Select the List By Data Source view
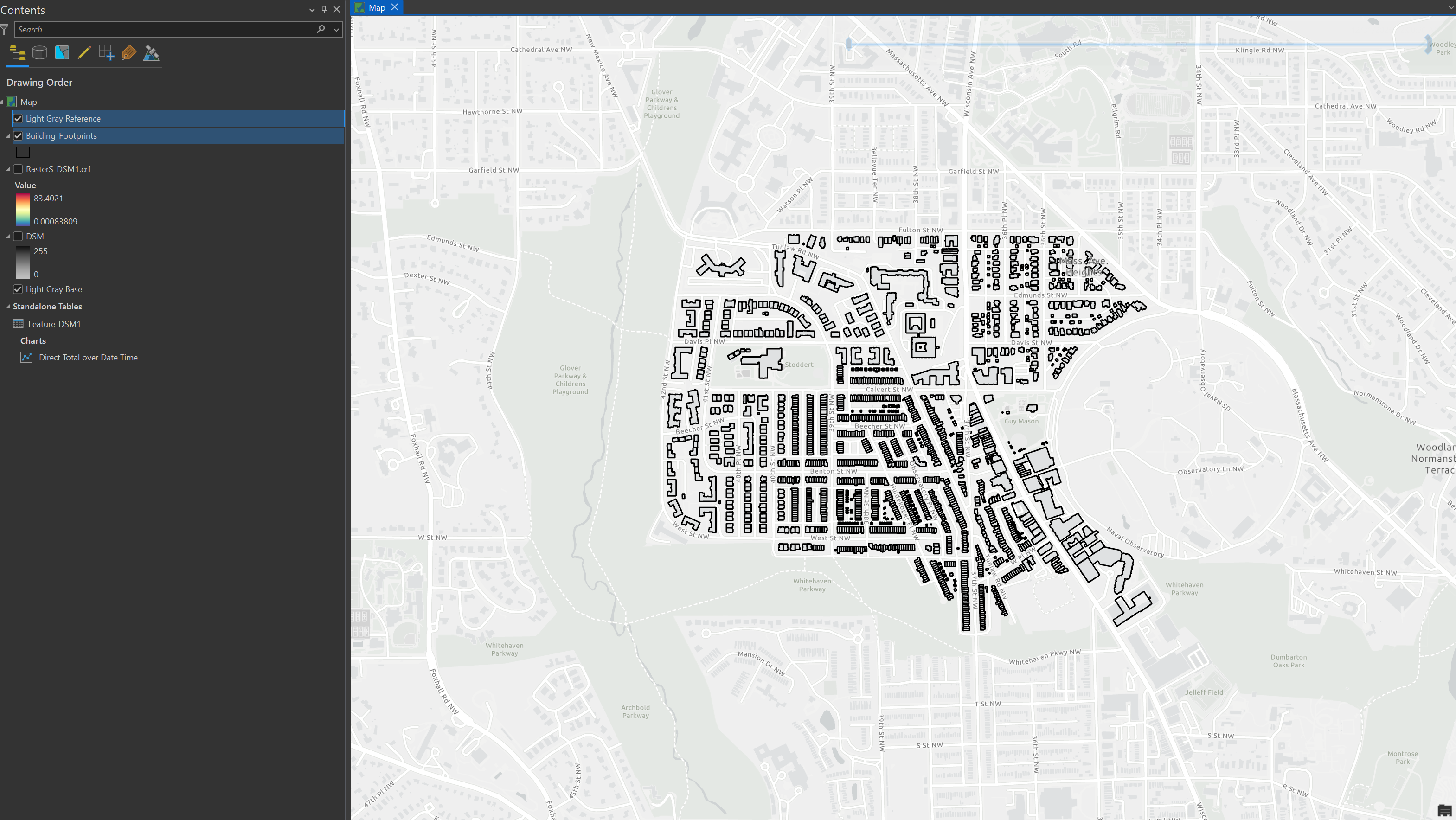This screenshot has width=1456, height=820. (x=39, y=52)
